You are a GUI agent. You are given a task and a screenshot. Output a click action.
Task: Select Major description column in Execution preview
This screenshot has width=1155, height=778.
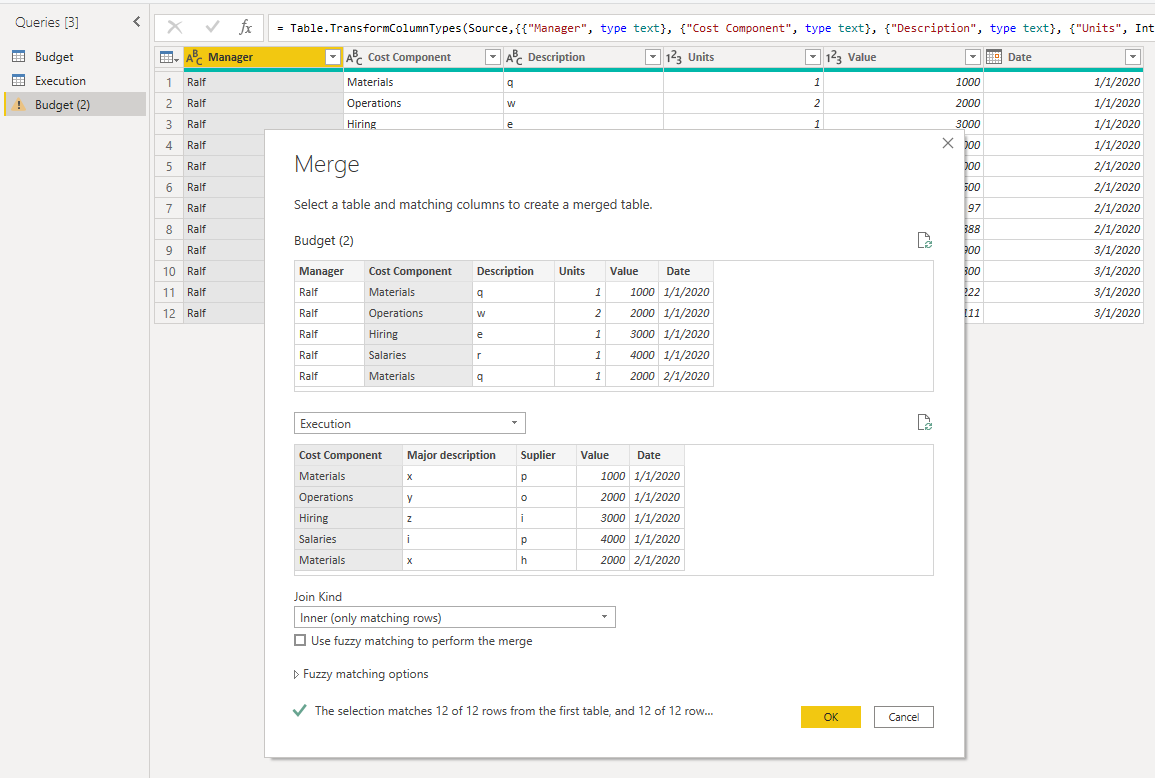tap(460, 455)
